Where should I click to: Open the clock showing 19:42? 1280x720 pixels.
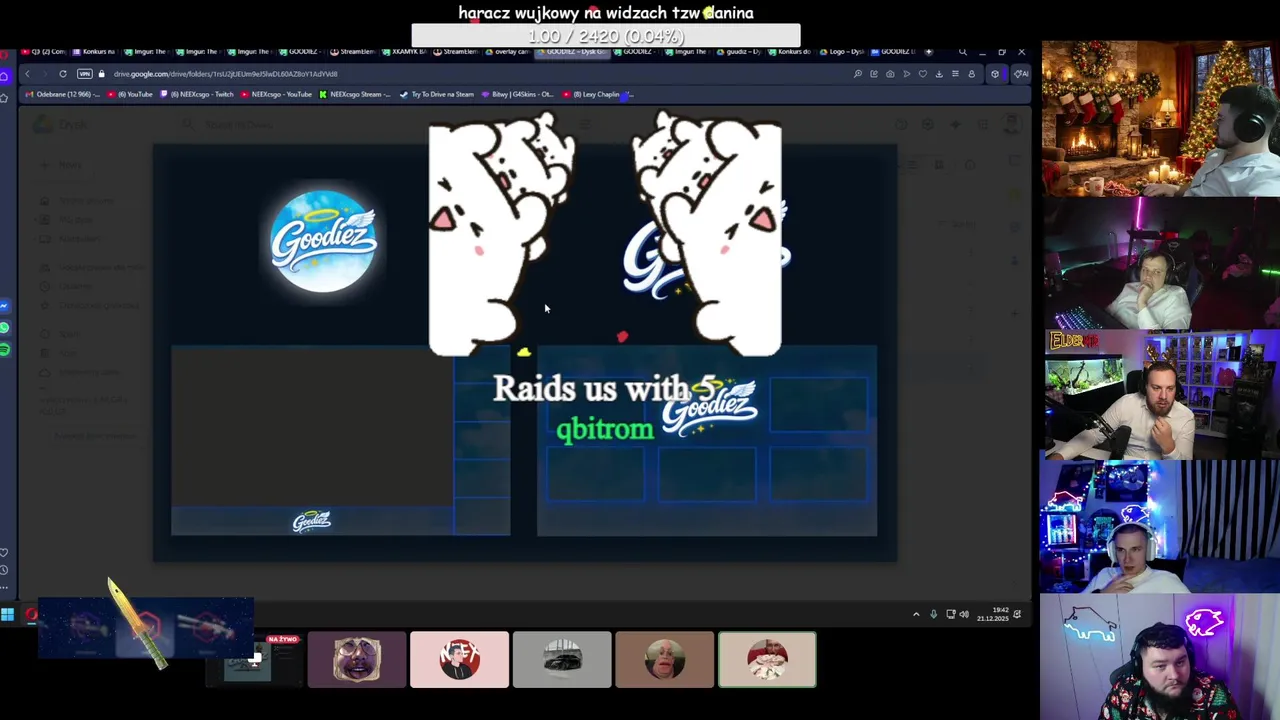point(993,614)
